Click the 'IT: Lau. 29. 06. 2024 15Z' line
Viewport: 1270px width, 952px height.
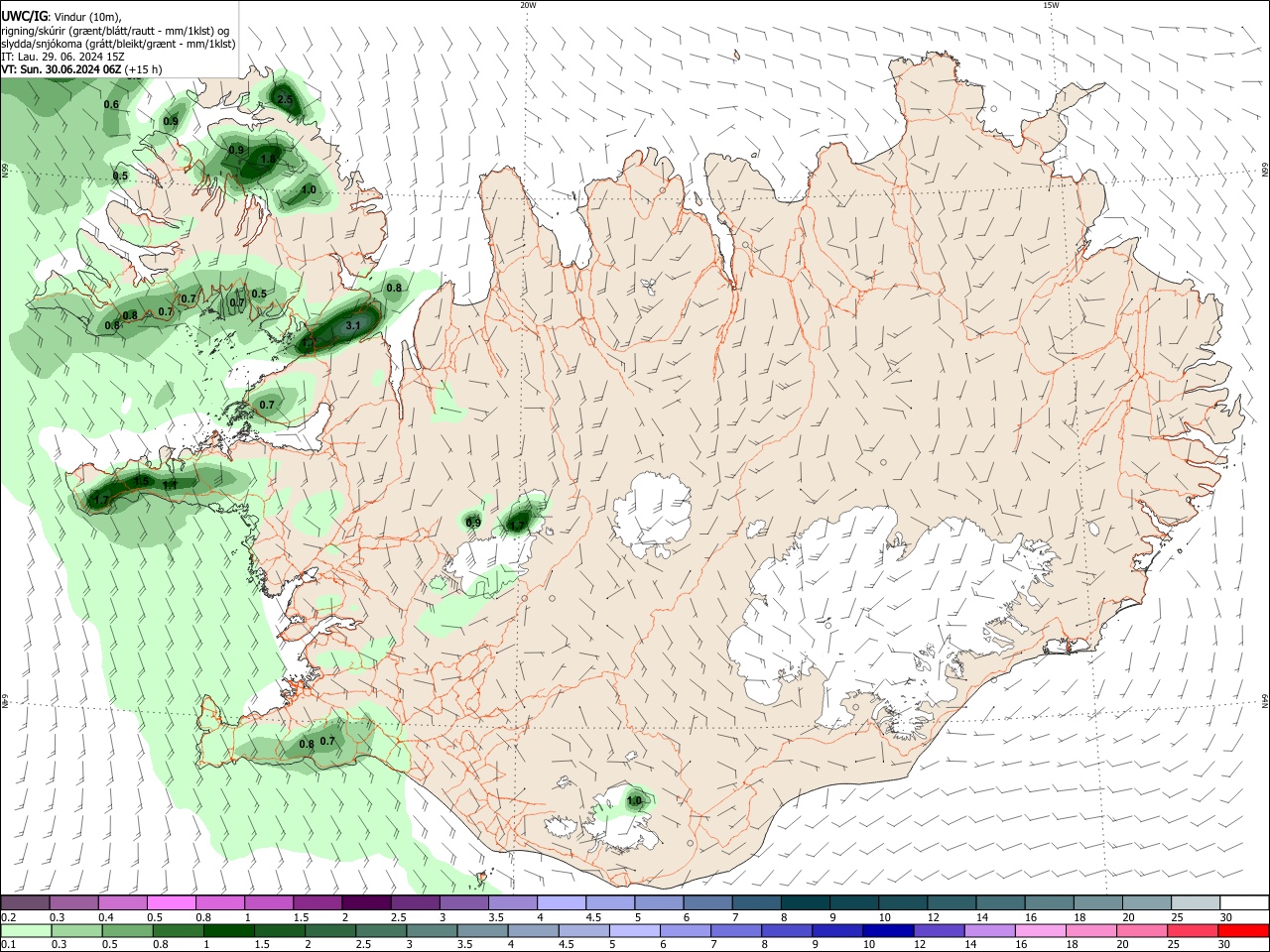click(x=63, y=57)
